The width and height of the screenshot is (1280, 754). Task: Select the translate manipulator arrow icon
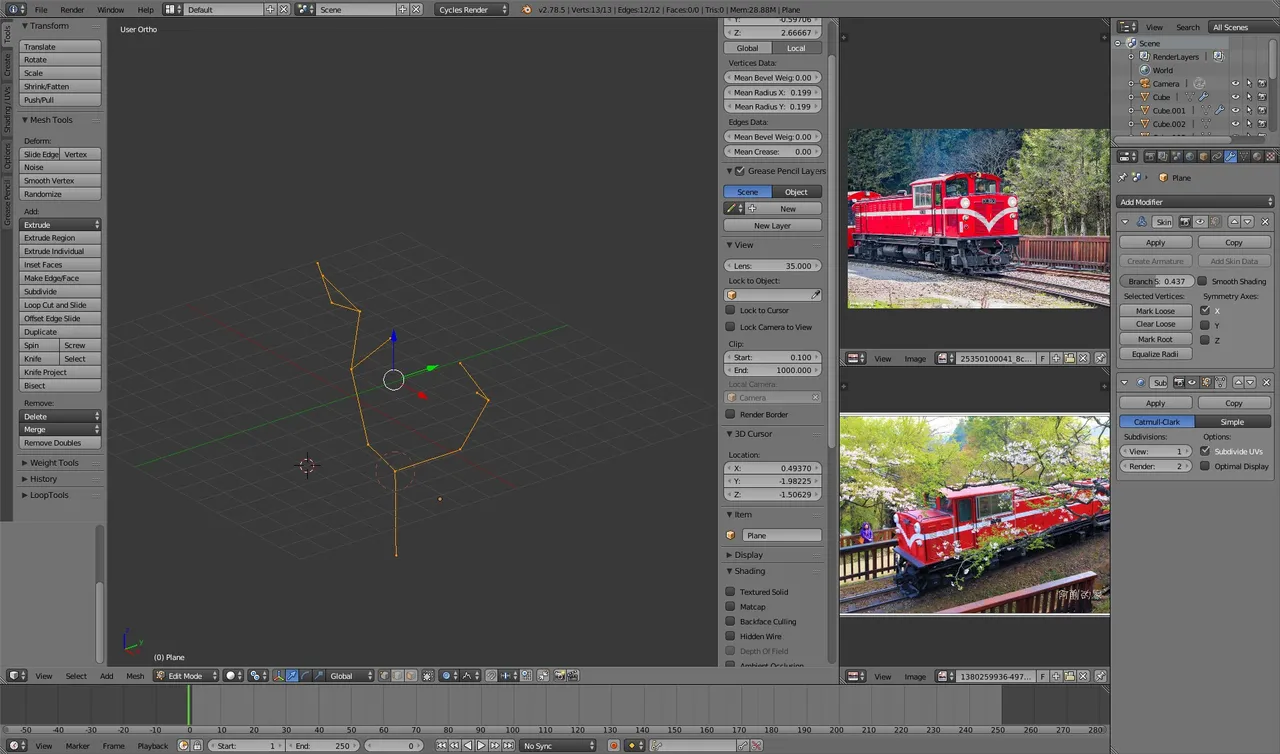pos(292,676)
